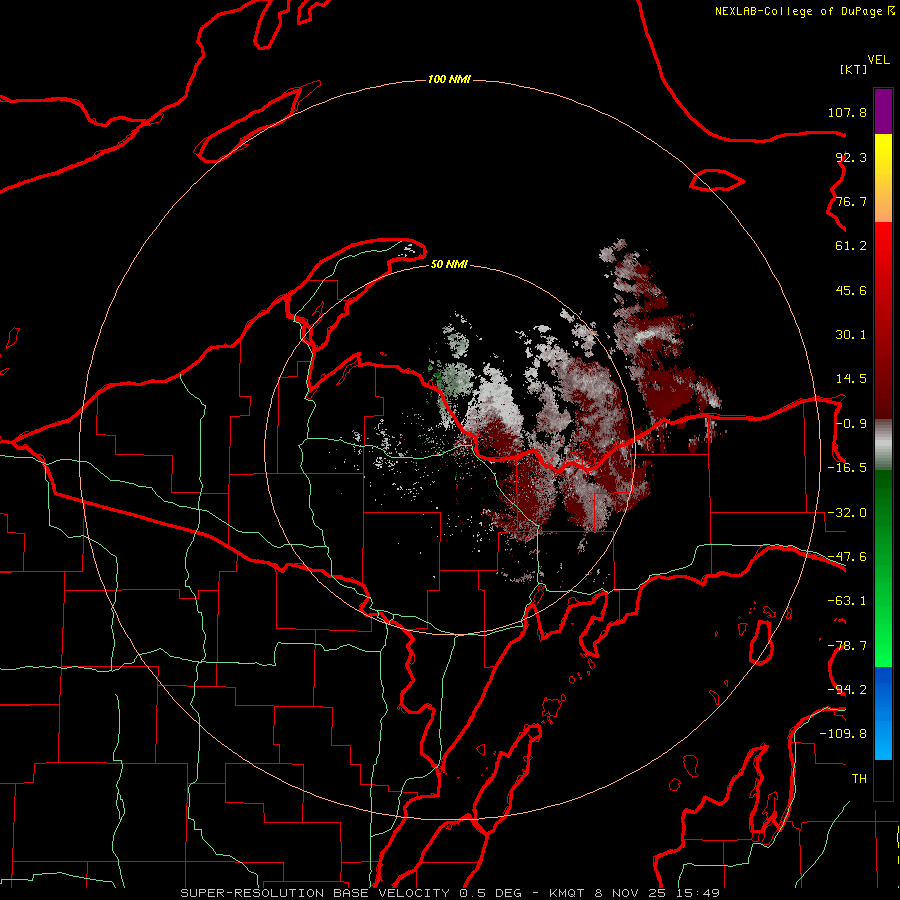Click the 14.5 velocity scale value

click(x=851, y=379)
